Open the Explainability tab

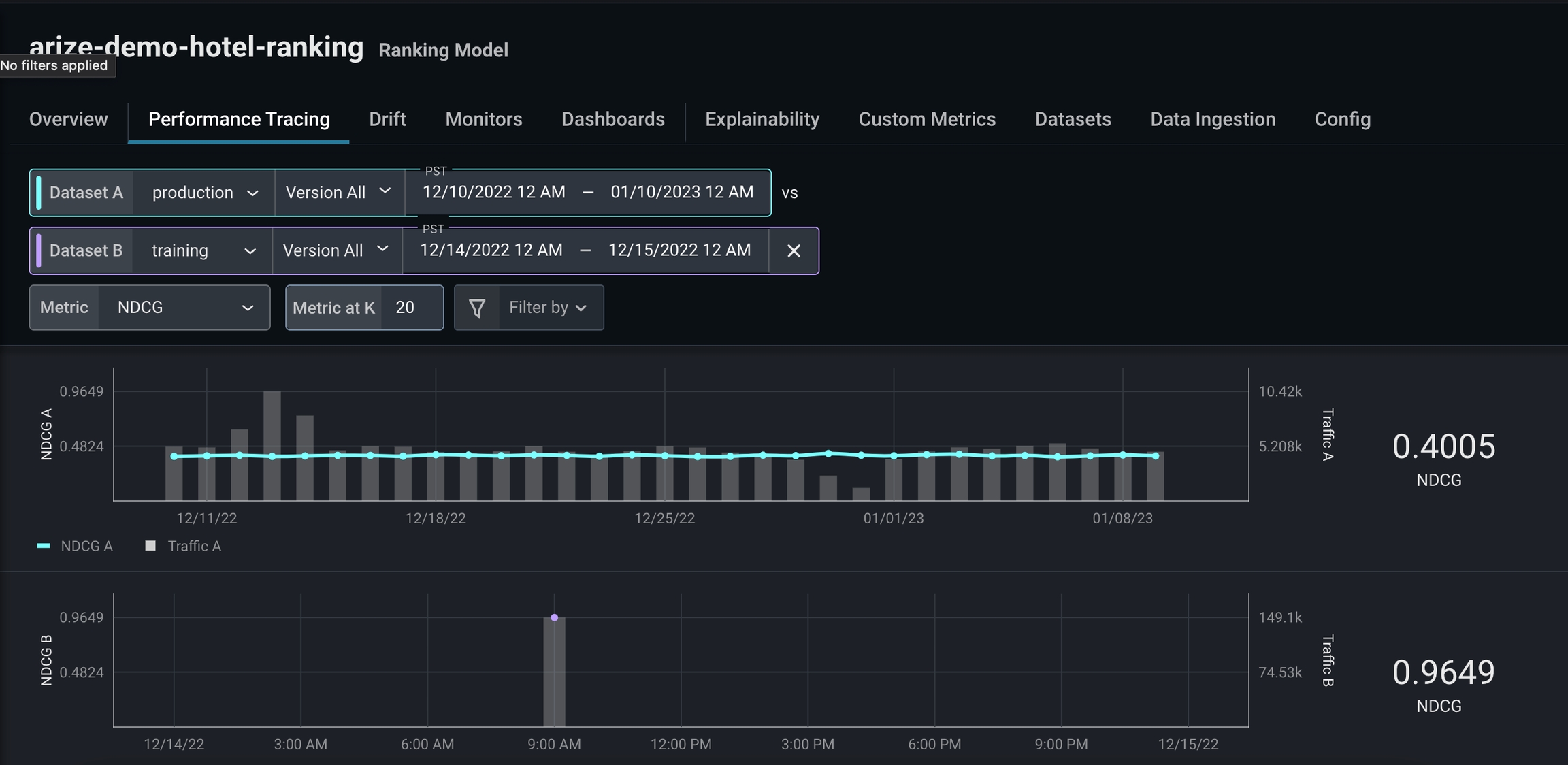pyautogui.click(x=762, y=119)
